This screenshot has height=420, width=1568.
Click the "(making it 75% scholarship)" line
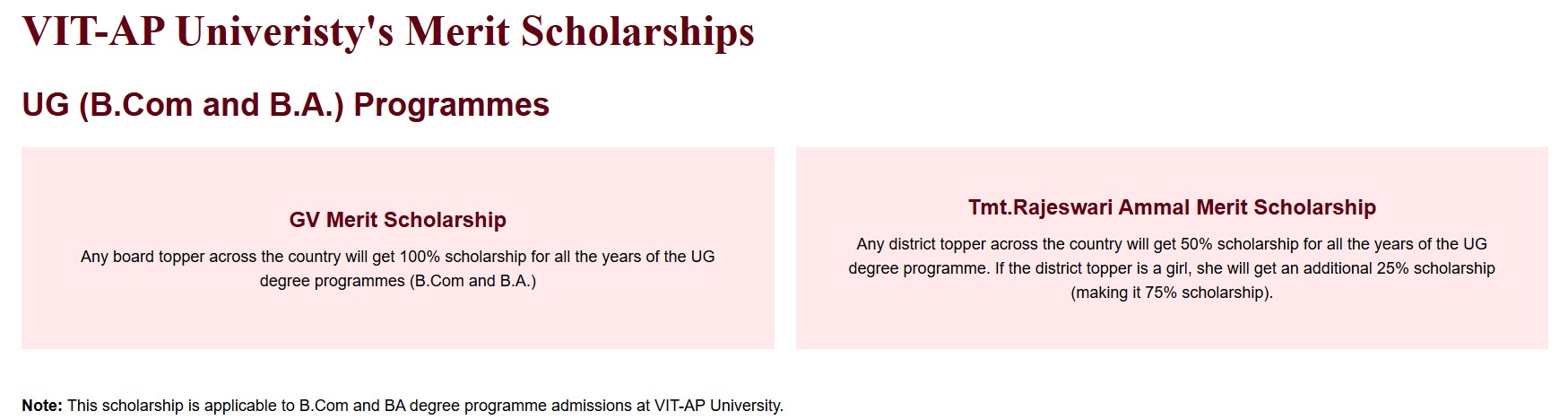[1171, 293]
